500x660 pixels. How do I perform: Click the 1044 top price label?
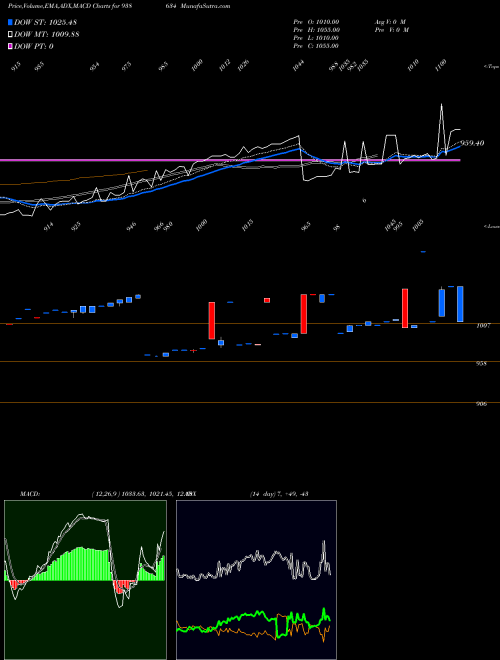point(298,66)
